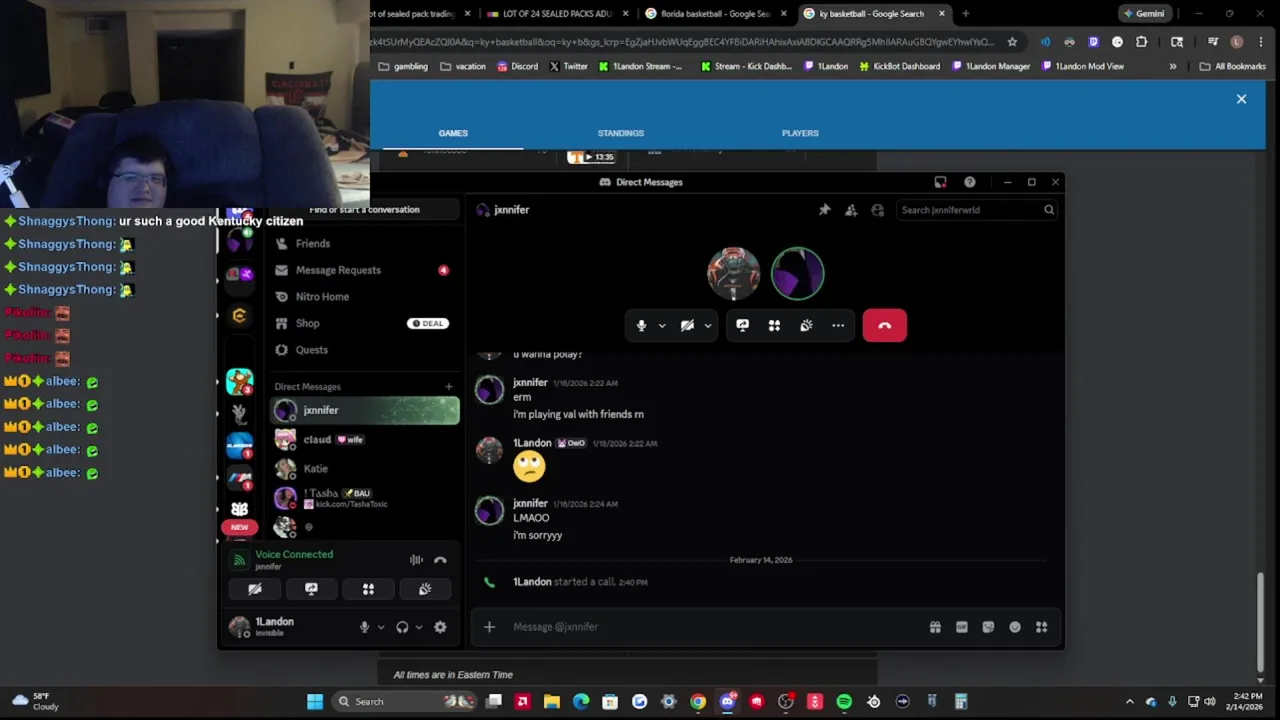Select the Tasha direct message
Image resolution: width=1280 pixels, height=720 pixels.
(365, 498)
